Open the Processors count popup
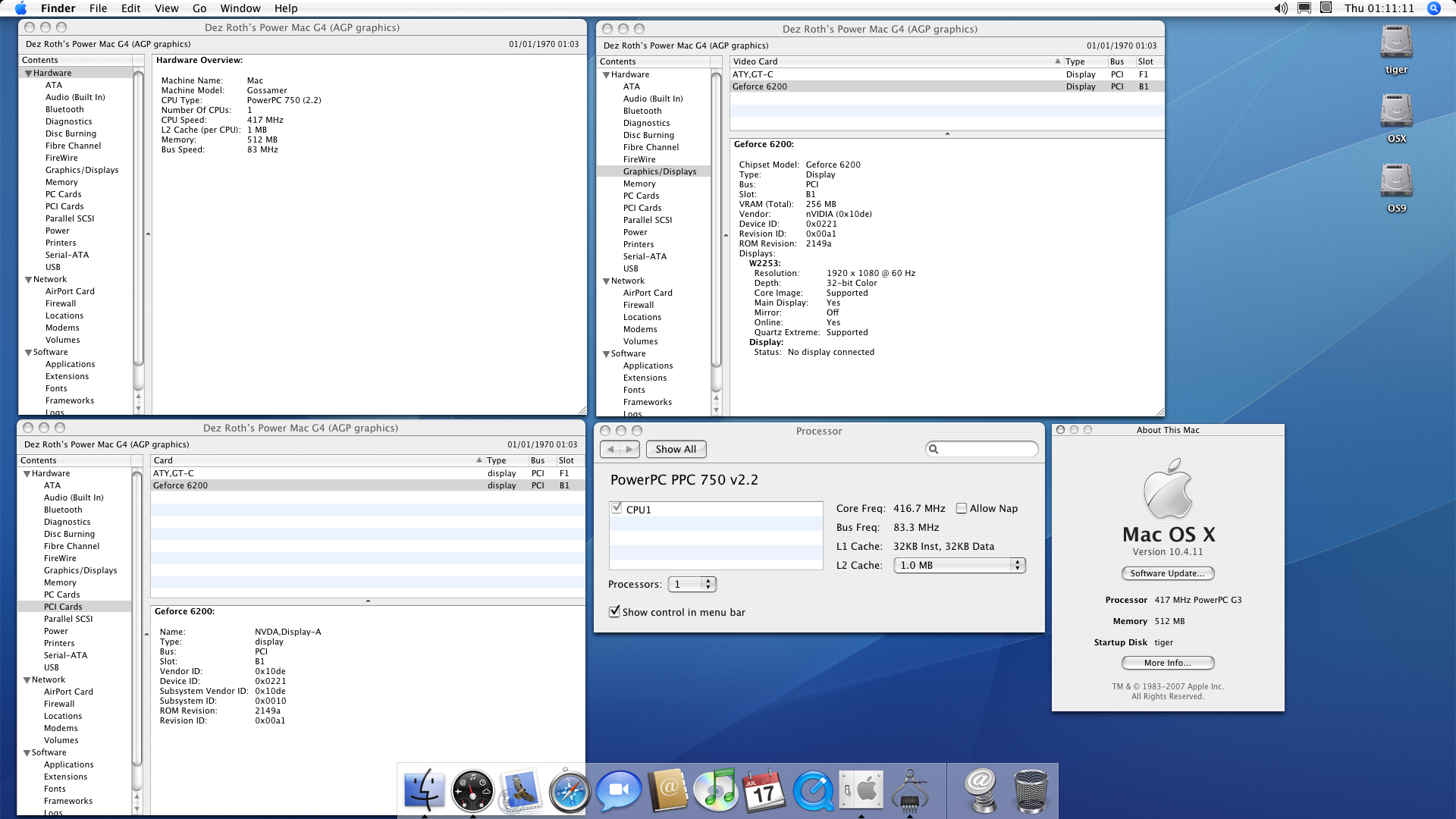 (x=692, y=585)
